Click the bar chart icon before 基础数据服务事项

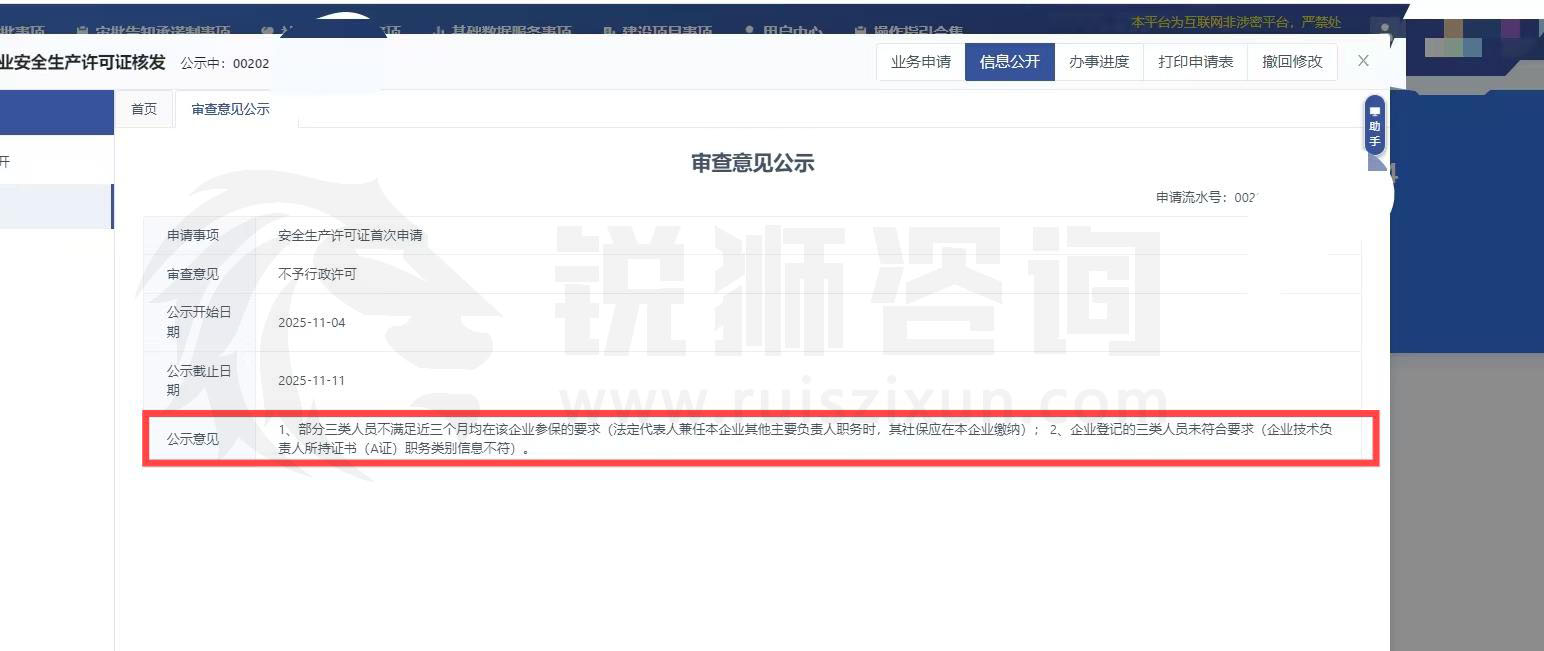pyautogui.click(x=438, y=32)
